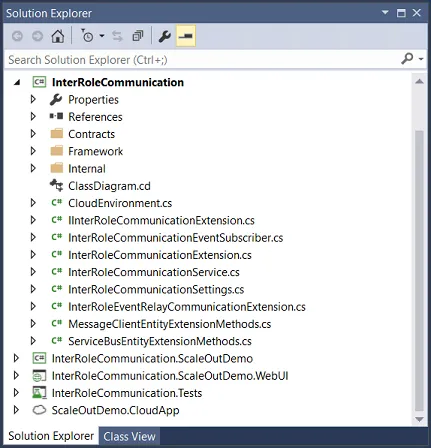Expand the Internal folder

33,168
